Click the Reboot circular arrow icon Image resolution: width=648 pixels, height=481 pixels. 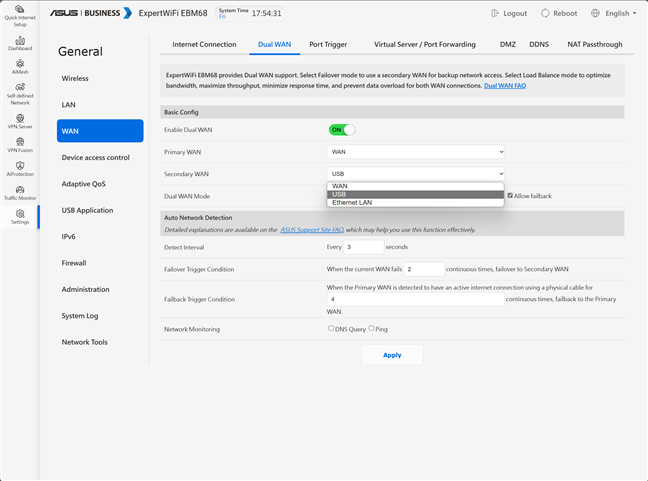(x=545, y=13)
